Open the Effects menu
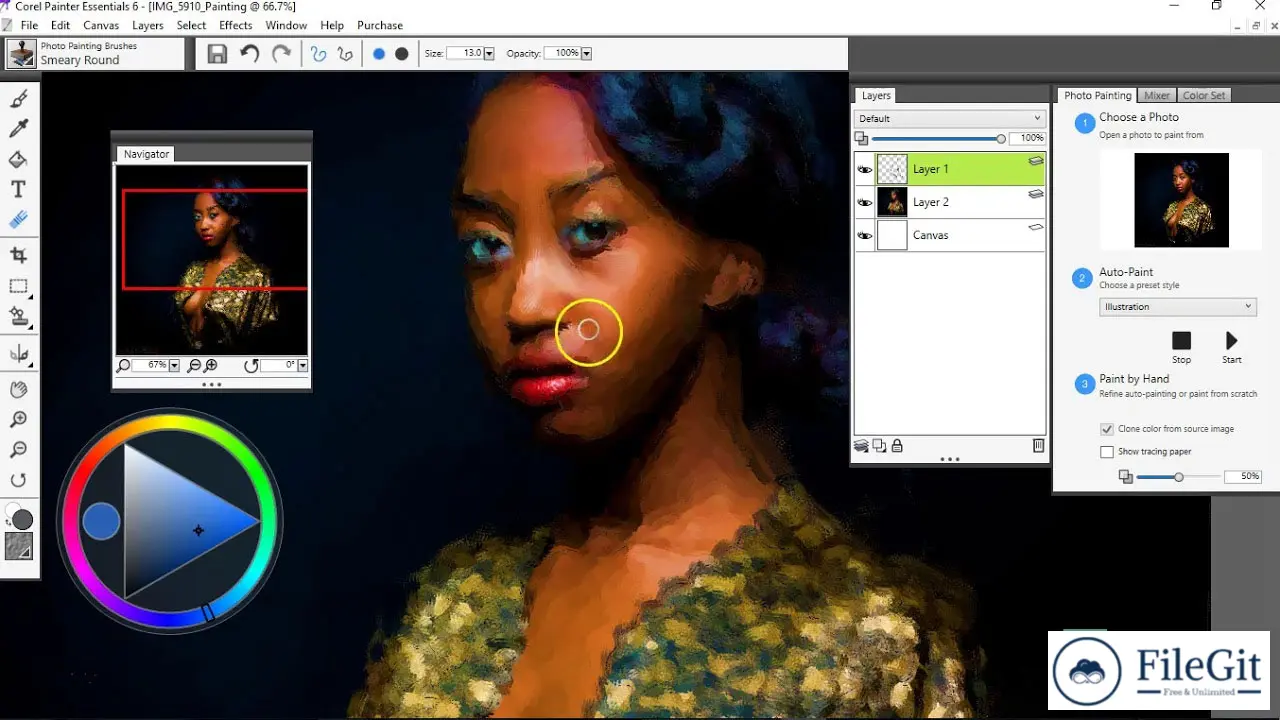 point(236,25)
